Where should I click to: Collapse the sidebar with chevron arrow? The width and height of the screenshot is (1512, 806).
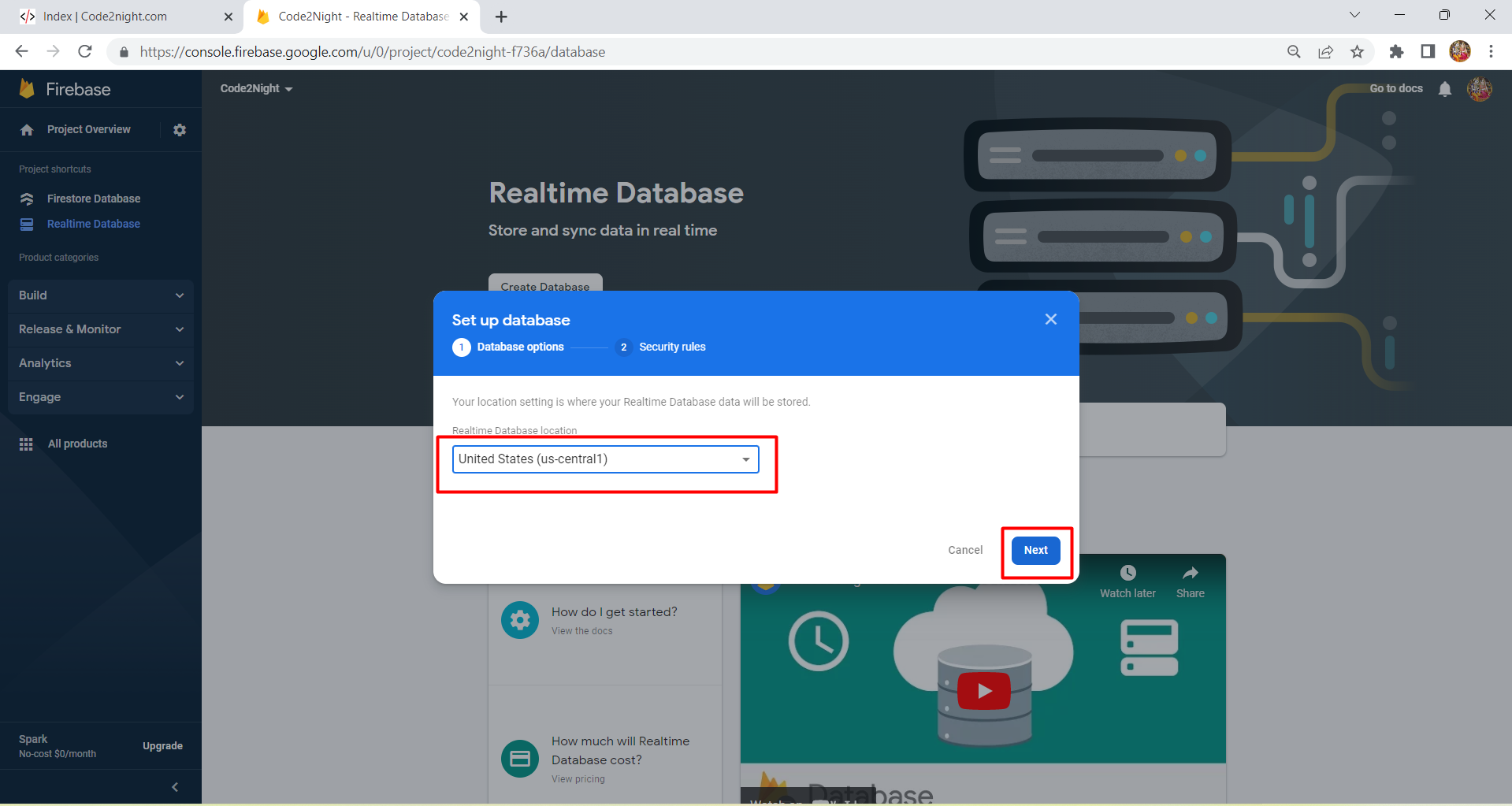175,787
